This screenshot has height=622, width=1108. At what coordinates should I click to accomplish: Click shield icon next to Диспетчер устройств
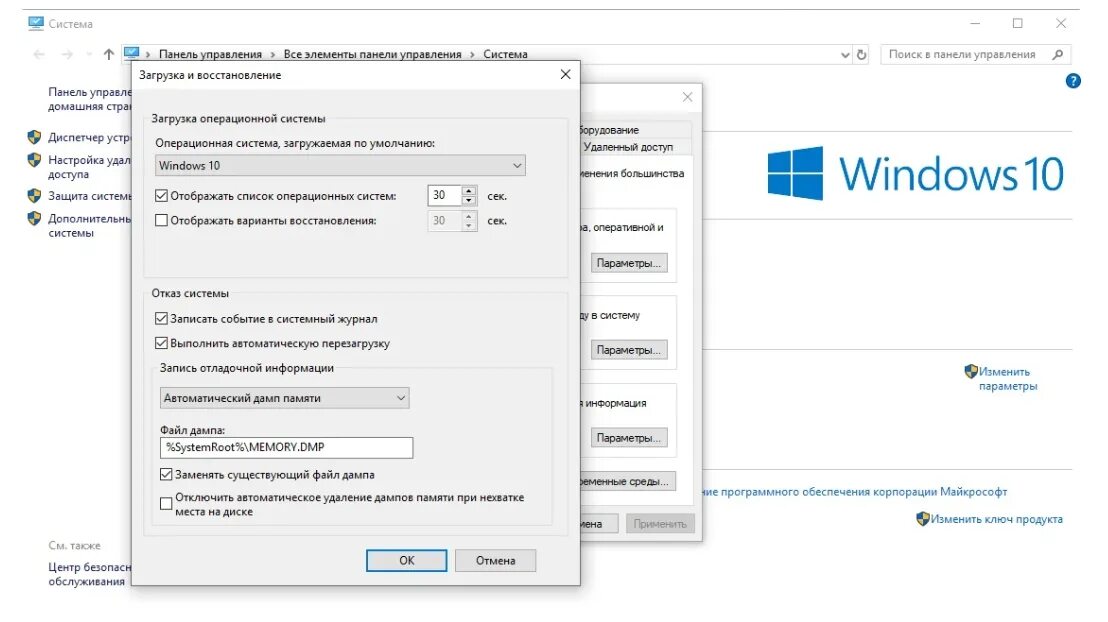34,137
